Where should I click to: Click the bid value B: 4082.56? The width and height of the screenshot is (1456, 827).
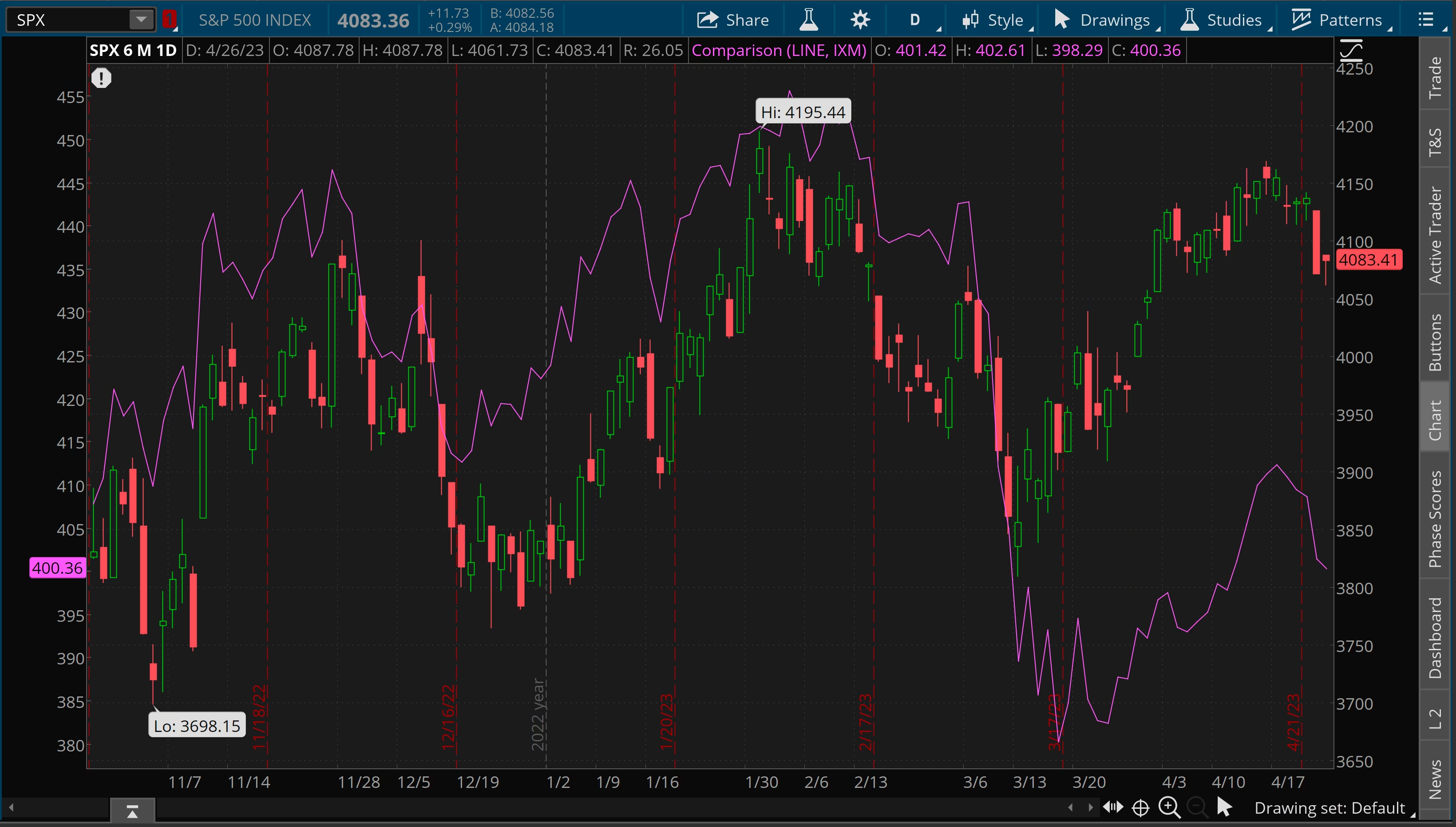tap(522, 12)
